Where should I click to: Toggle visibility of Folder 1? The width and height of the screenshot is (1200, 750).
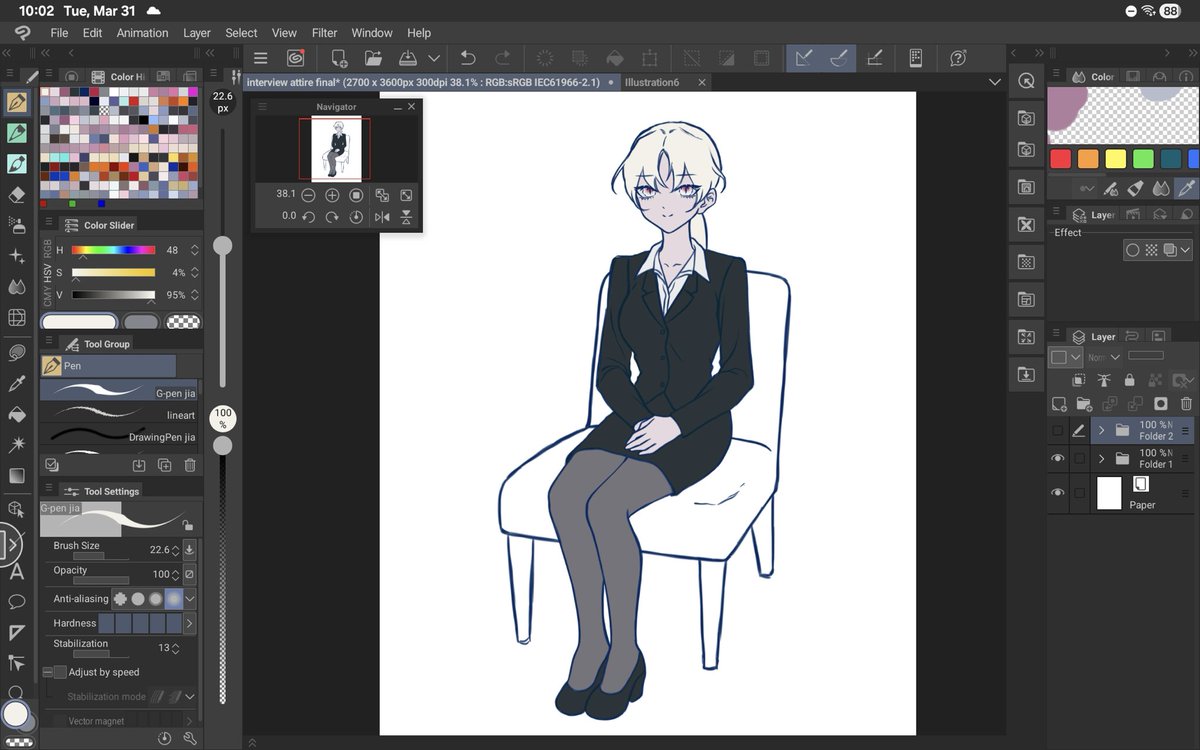coord(1058,459)
